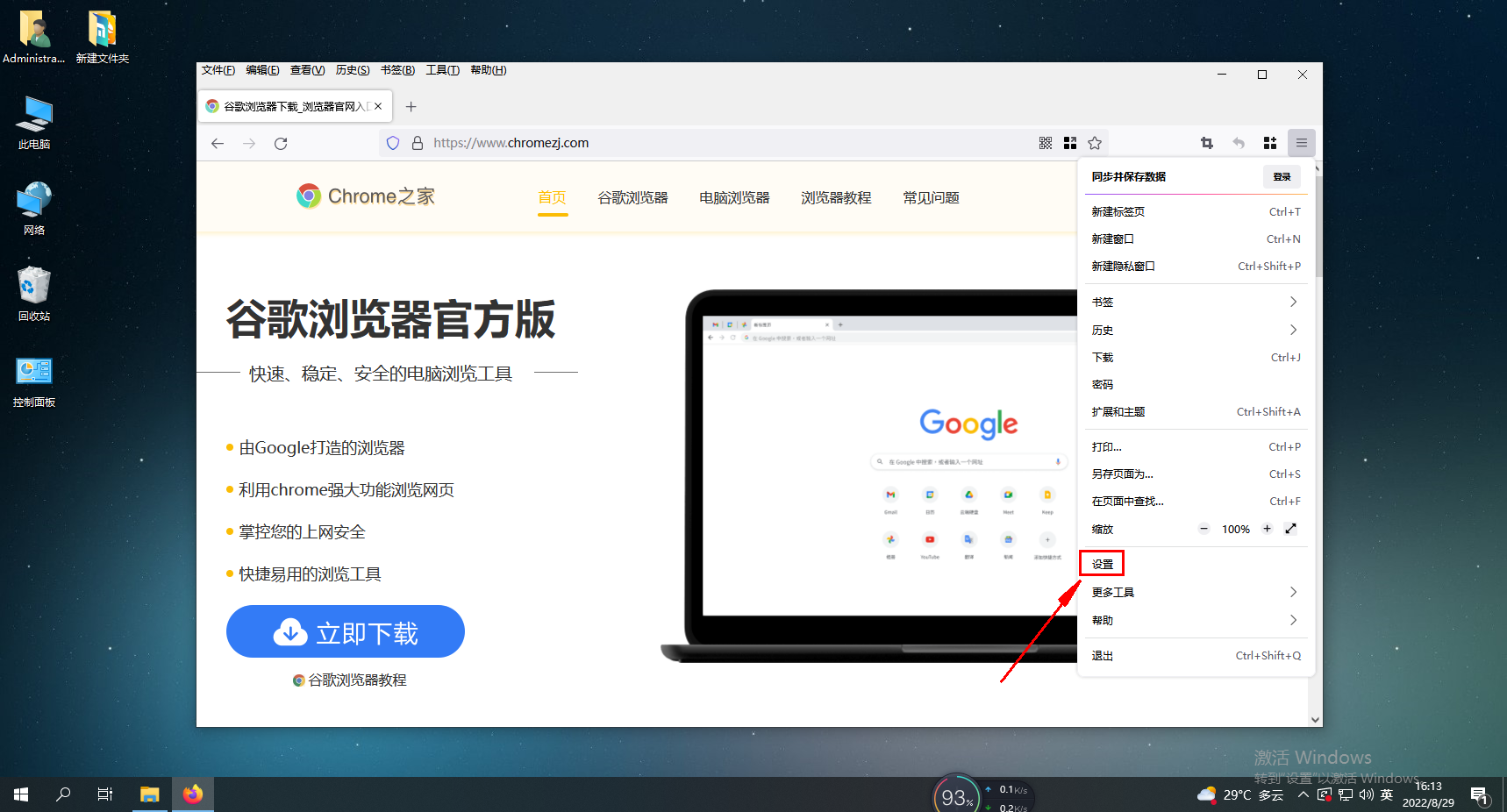Open Task View on the taskbar
Image resolution: width=1507 pixels, height=812 pixels.
click(105, 794)
